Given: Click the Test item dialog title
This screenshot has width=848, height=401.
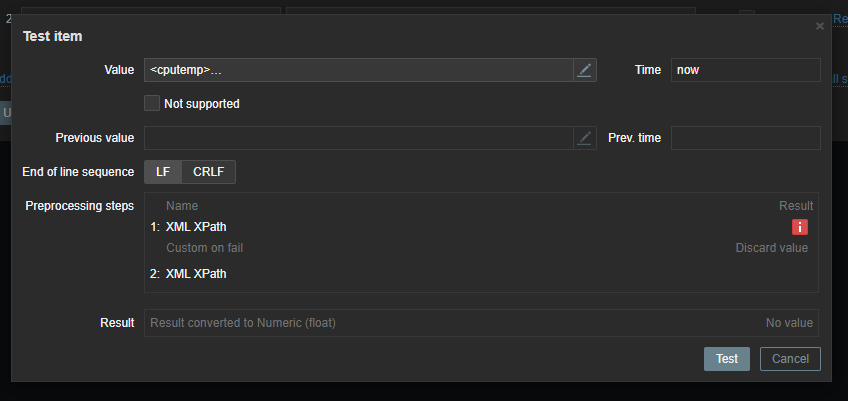Looking at the screenshot, I should (x=53, y=36).
